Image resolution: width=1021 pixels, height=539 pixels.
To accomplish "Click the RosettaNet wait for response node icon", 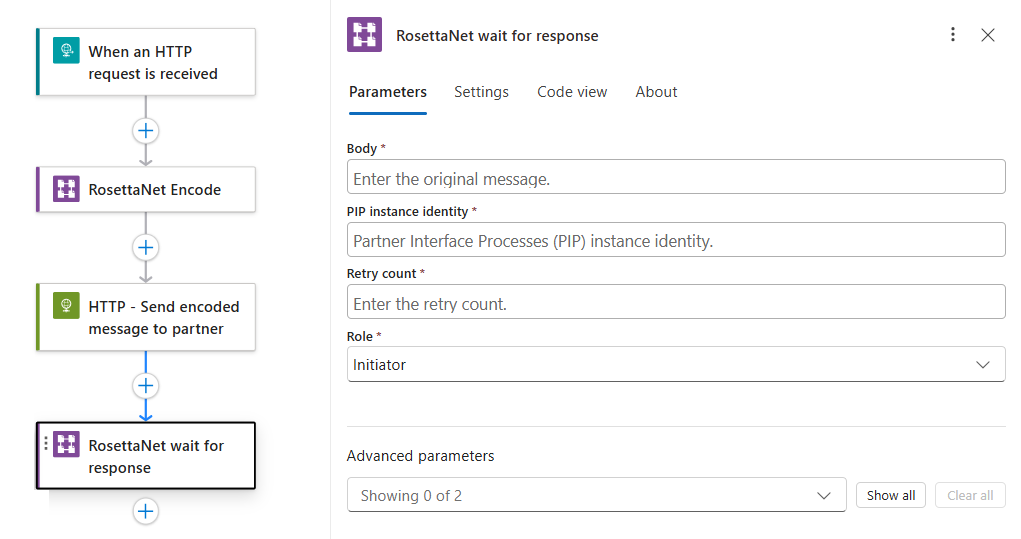I will coord(66,444).
